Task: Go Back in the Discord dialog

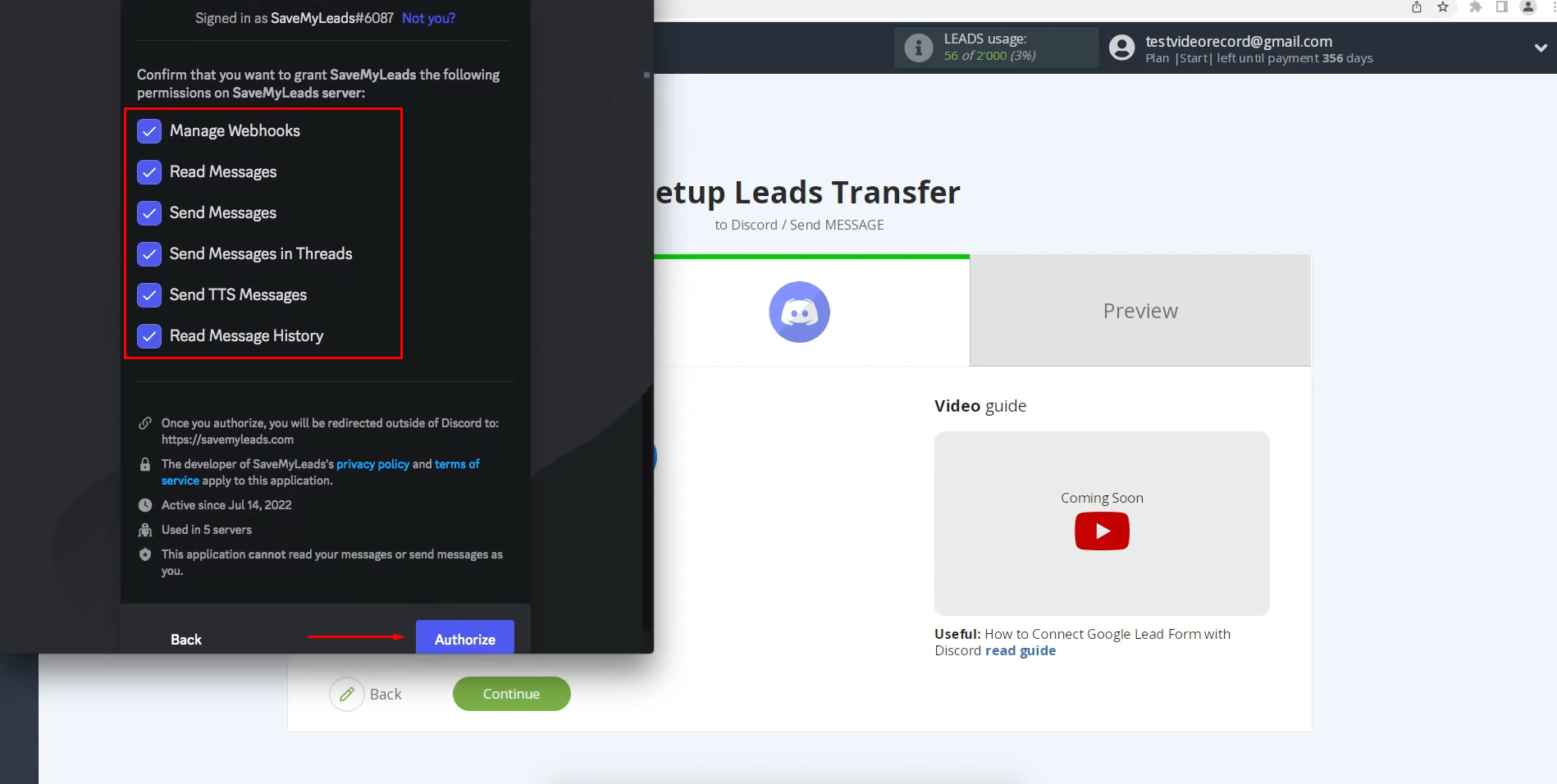Action: (x=186, y=640)
